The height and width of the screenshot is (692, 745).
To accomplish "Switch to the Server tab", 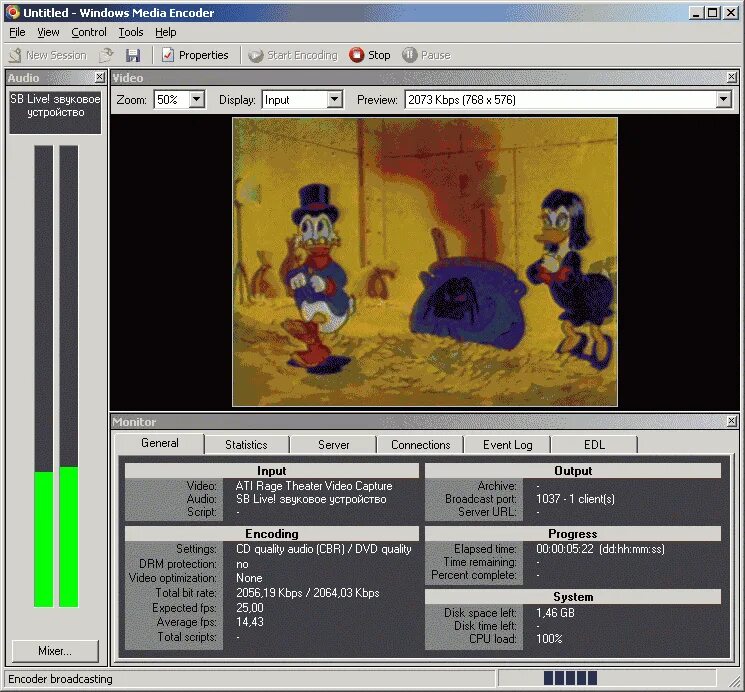I will (334, 445).
